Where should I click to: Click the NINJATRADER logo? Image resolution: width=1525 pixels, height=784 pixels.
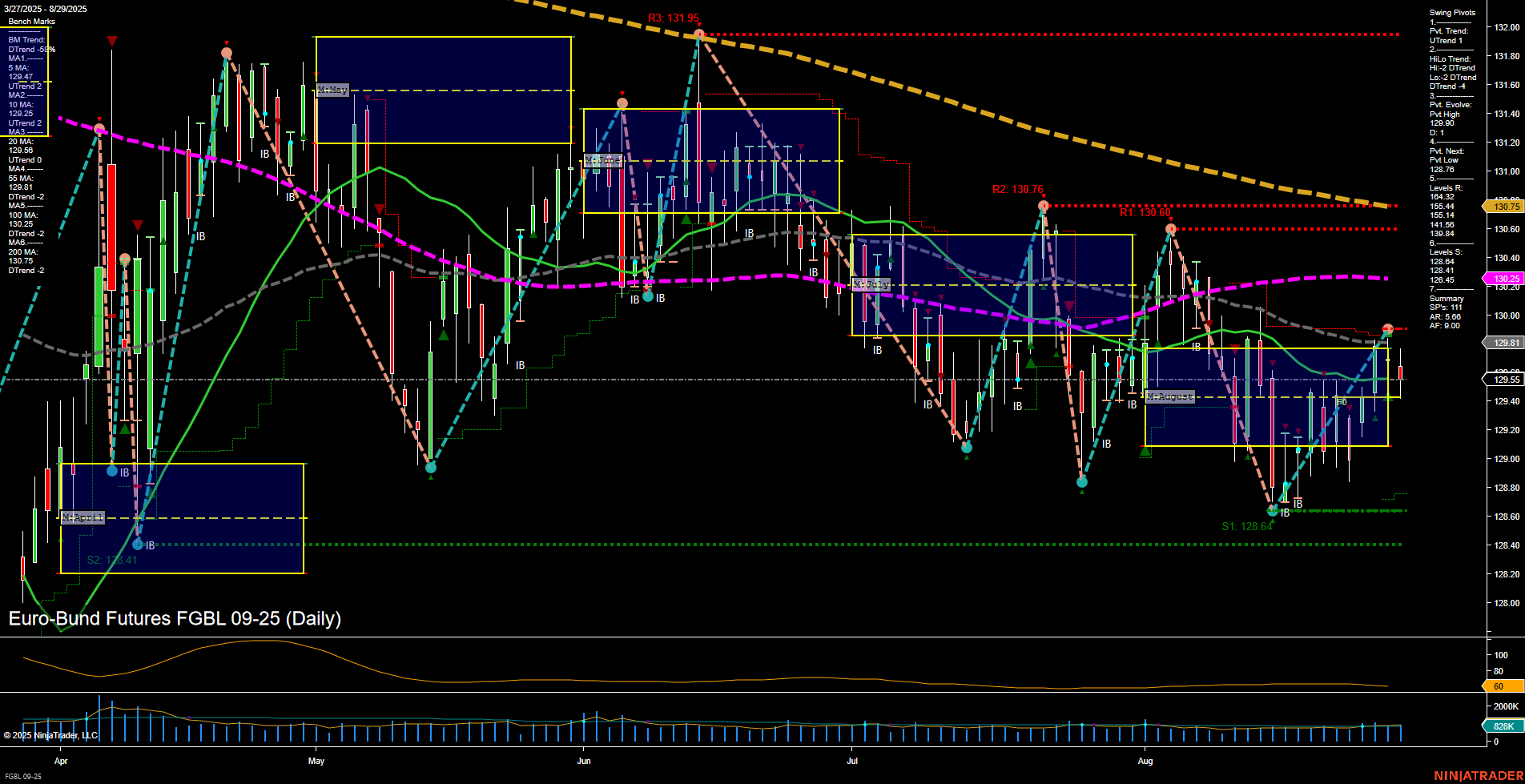(x=1477, y=776)
